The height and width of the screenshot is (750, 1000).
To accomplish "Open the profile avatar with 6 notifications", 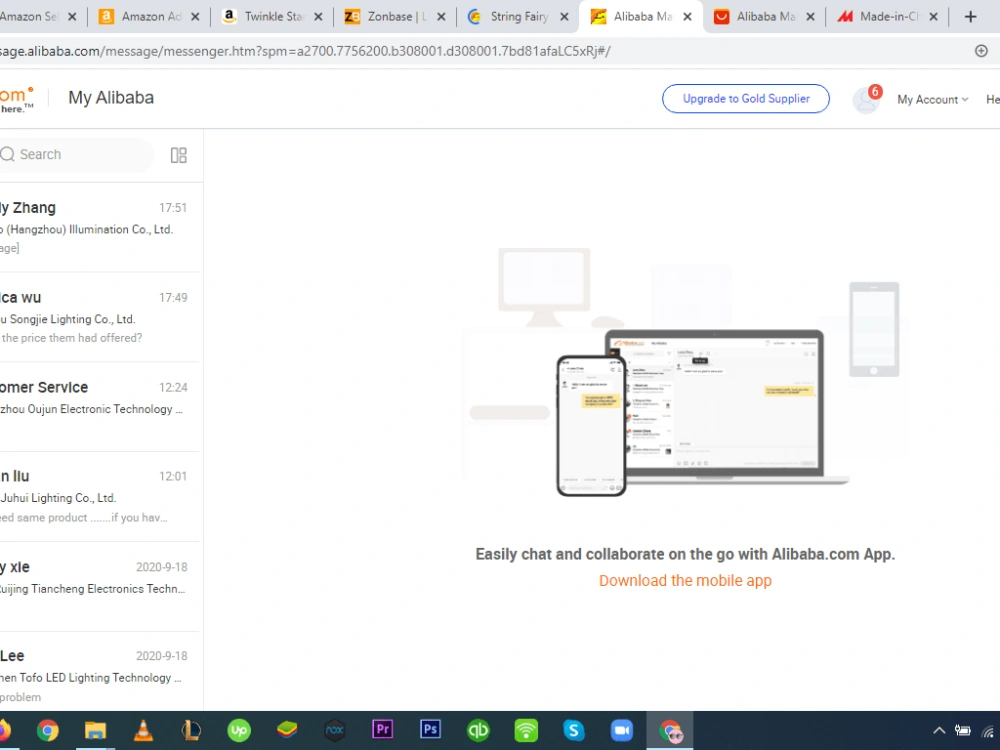I will click(866, 100).
